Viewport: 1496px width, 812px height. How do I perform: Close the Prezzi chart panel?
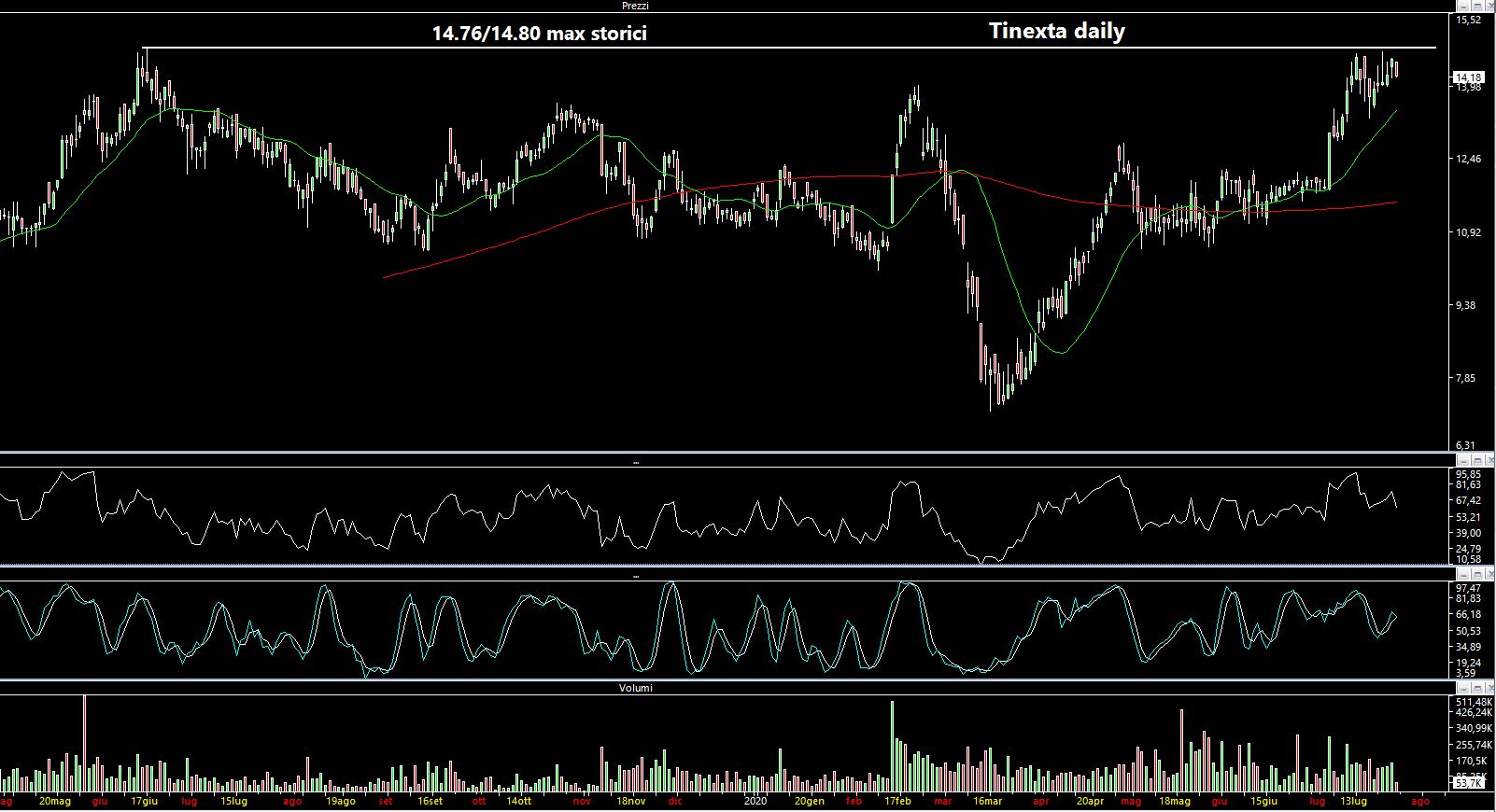[1488, 6]
